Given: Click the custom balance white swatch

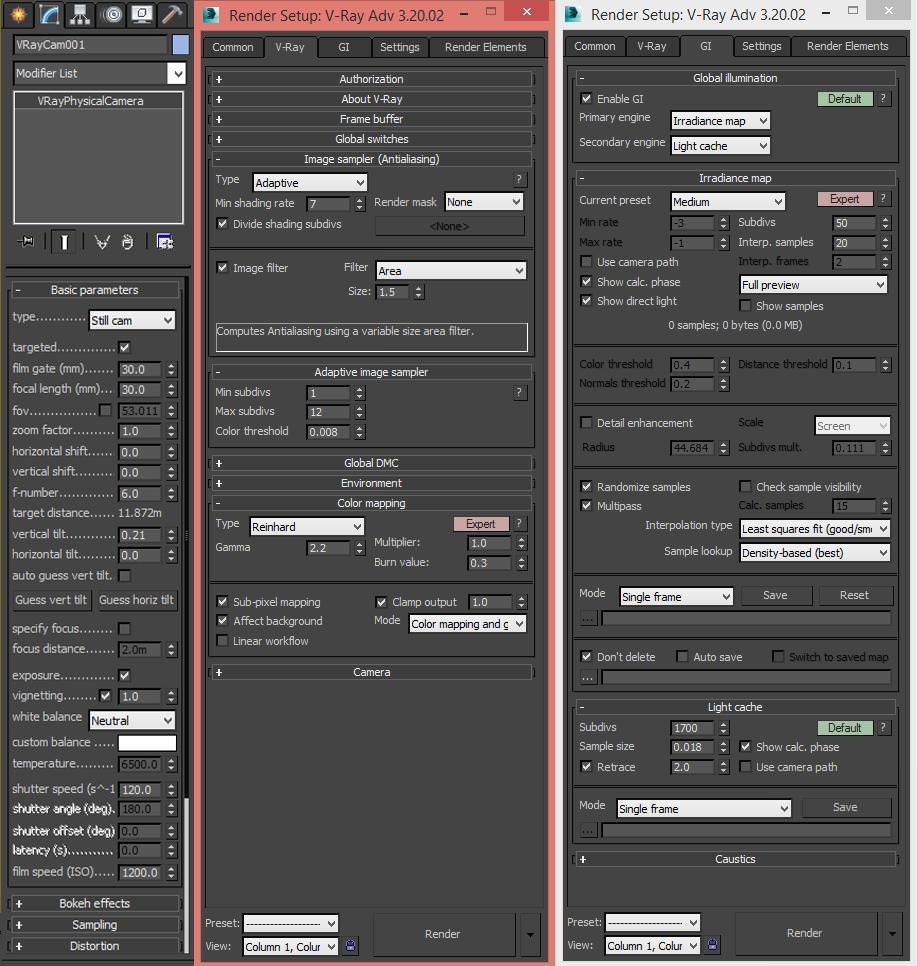Looking at the screenshot, I should [147, 743].
